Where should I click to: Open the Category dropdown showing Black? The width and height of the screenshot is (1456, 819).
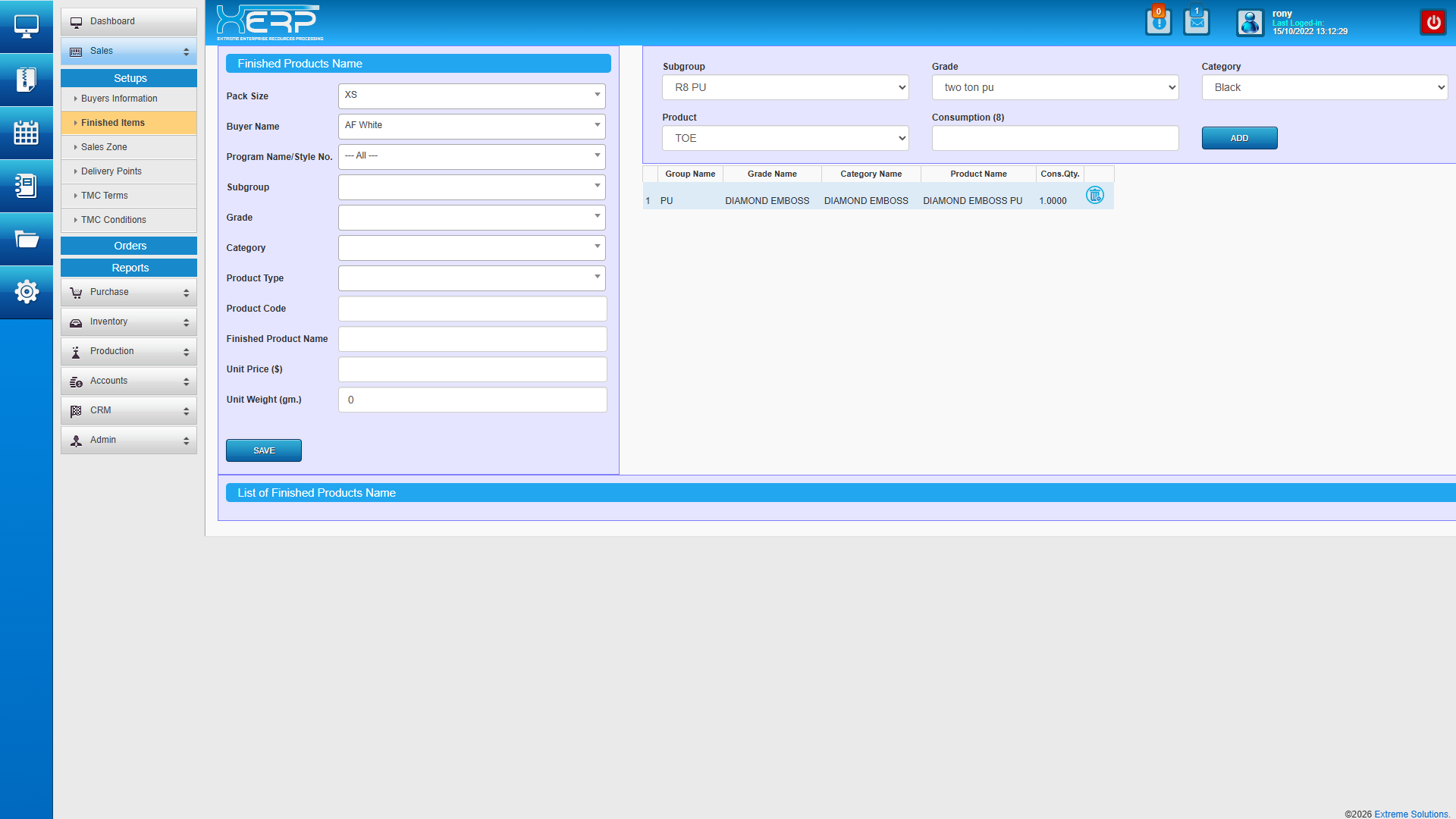point(1324,87)
